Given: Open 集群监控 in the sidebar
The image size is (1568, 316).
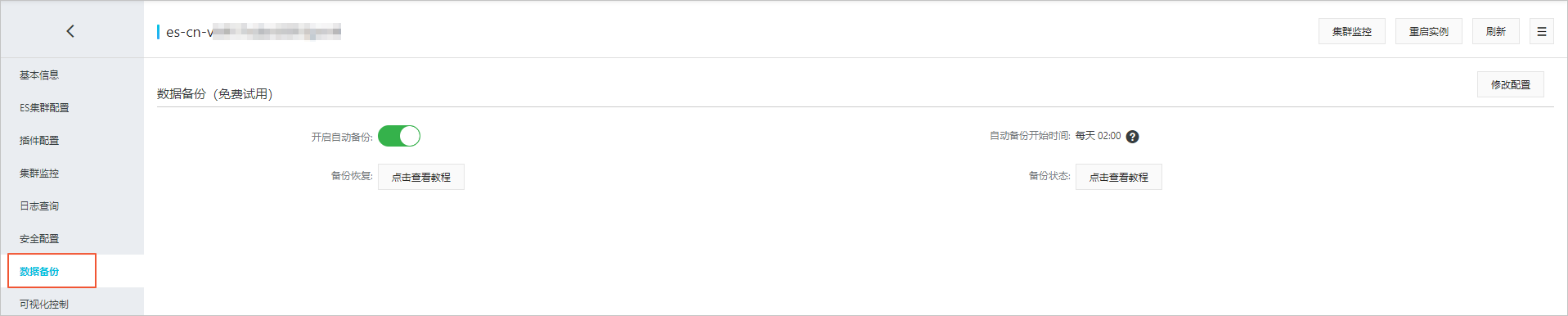Looking at the screenshot, I should click(x=39, y=174).
